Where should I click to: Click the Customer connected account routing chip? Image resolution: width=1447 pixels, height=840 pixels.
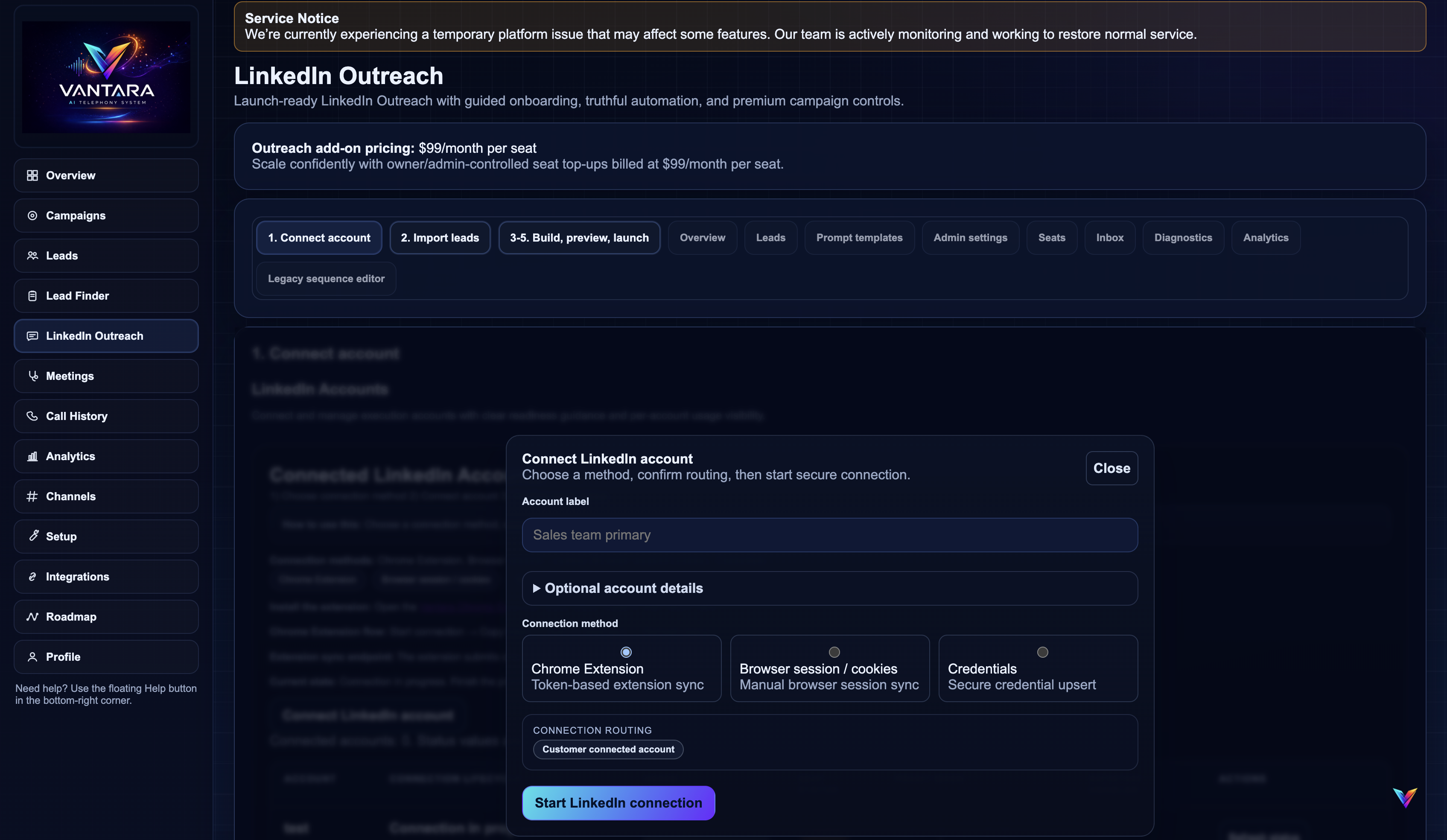(x=607, y=749)
